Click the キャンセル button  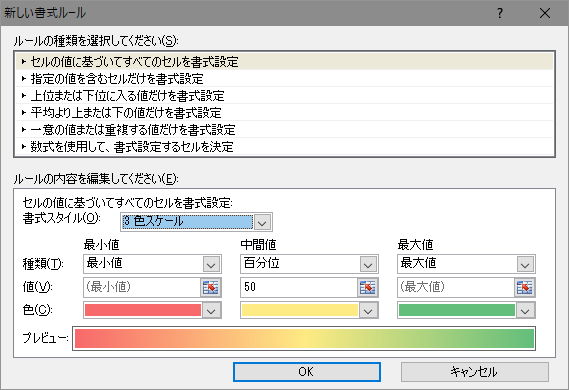click(x=475, y=372)
